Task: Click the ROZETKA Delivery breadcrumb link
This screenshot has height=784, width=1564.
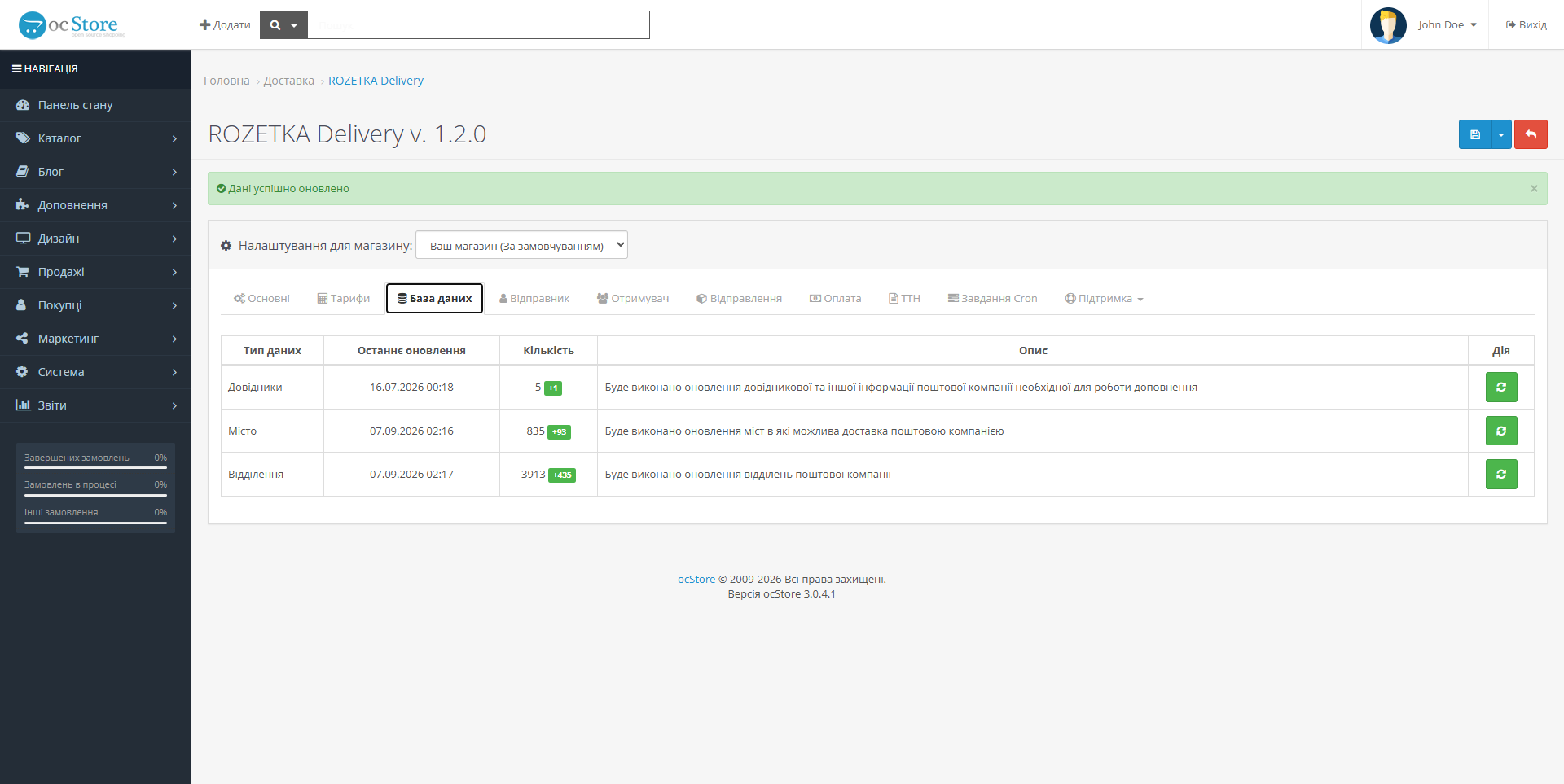Action: (376, 81)
